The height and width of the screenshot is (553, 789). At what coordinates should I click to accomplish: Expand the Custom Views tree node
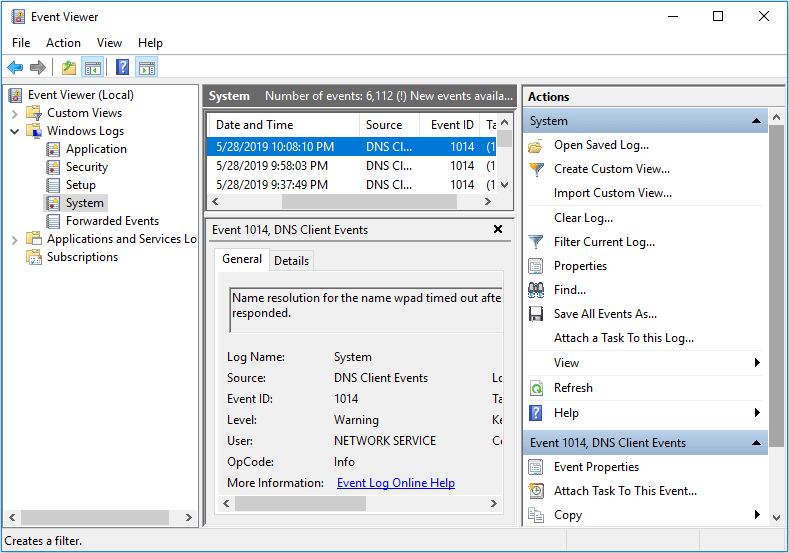pyautogui.click(x=15, y=113)
